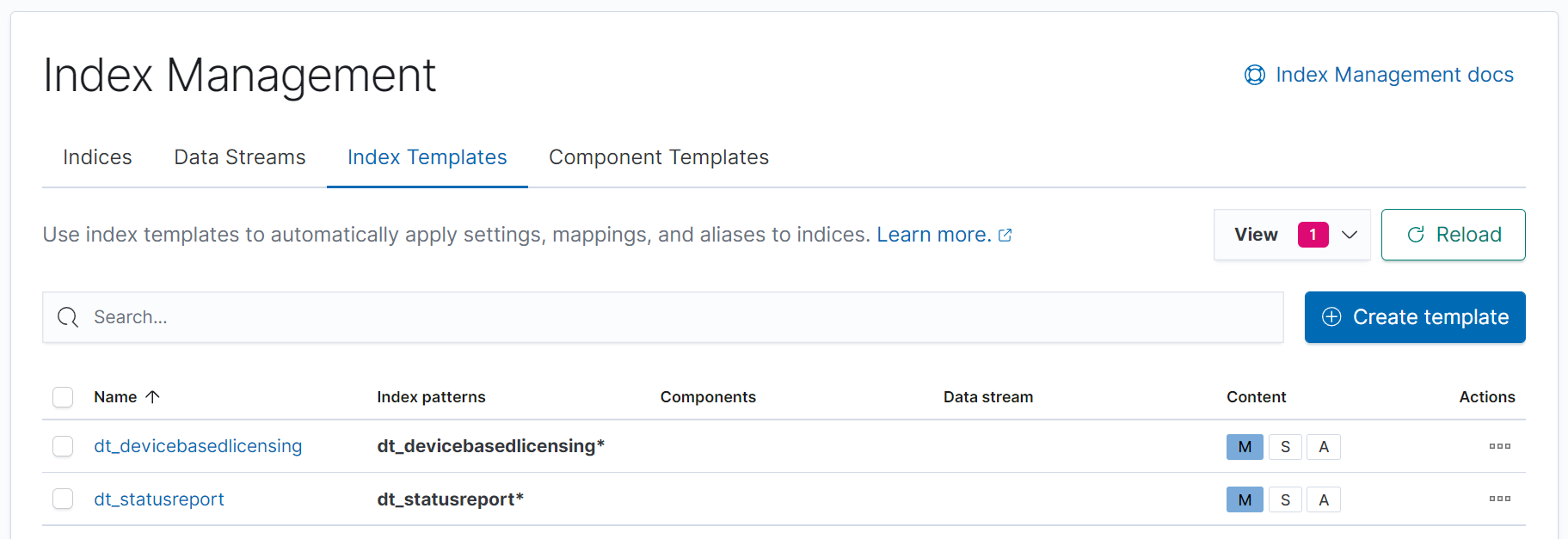Check the dt_devicebasedlicensing row checkbox
1568x539 pixels.
(63, 446)
